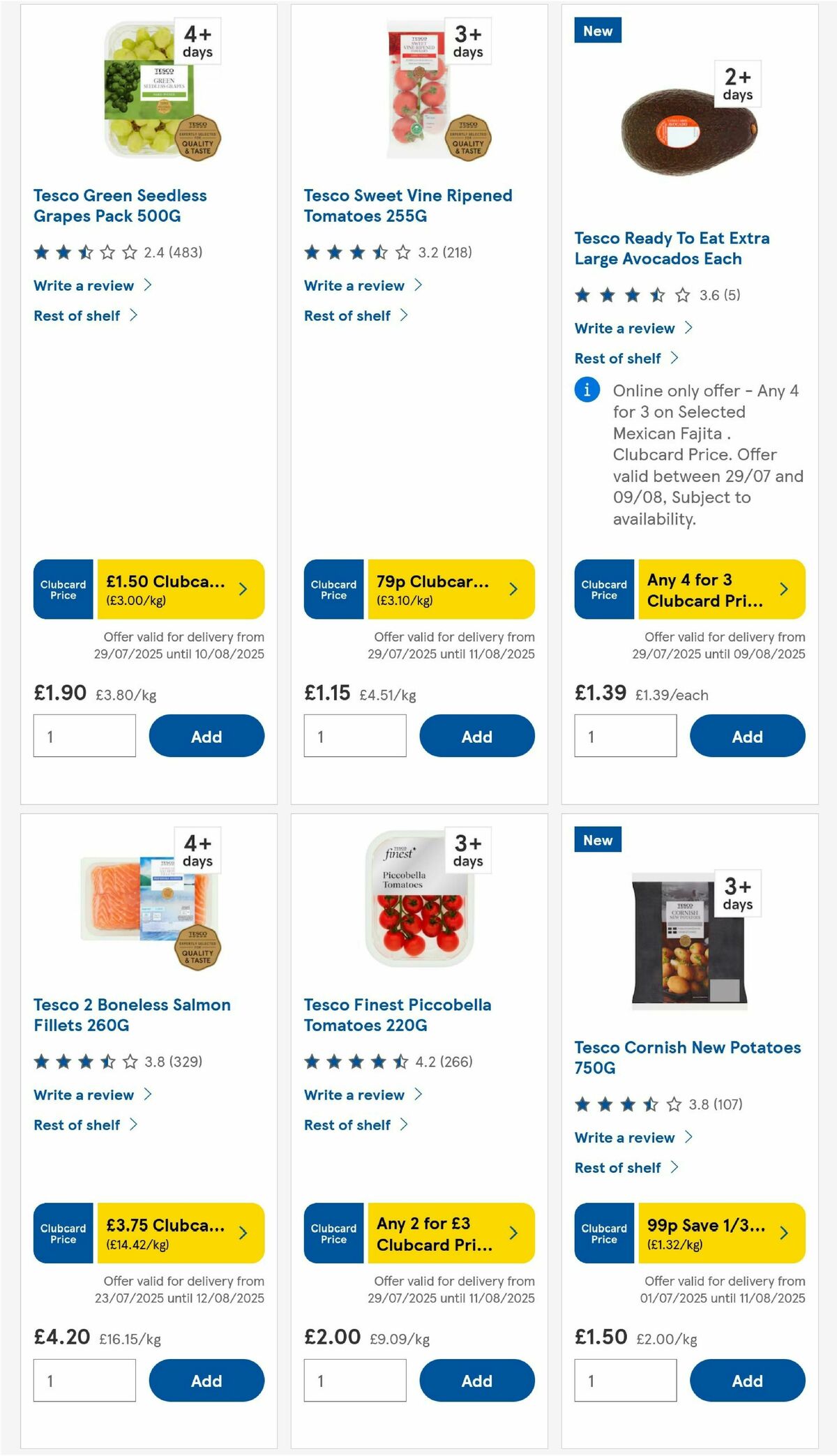
Task: Add the Cornish New Potatoes to basket
Action: click(746, 1380)
